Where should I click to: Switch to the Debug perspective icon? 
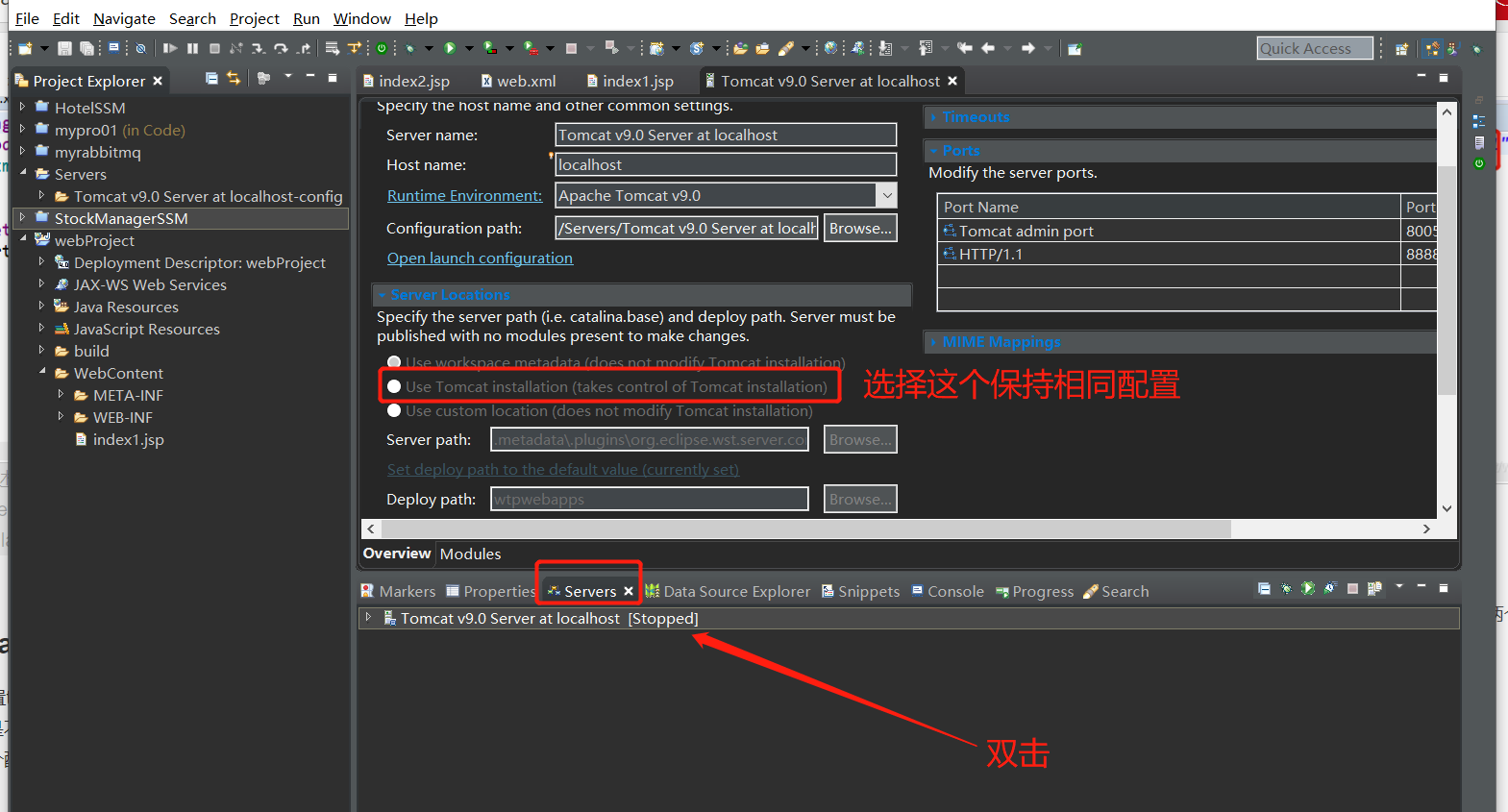pyautogui.click(x=1476, y=48)
